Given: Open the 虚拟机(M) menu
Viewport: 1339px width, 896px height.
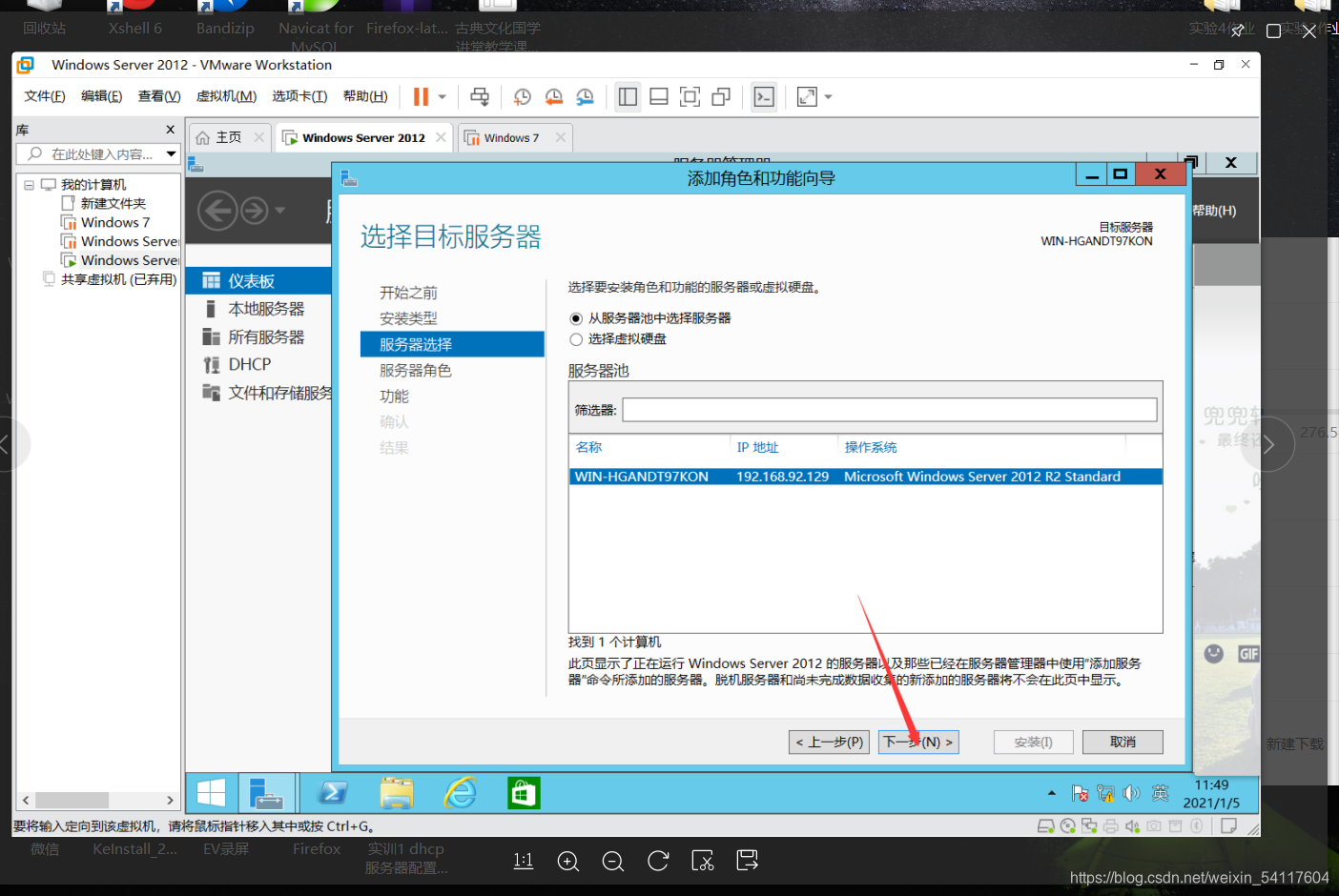Looking at the screenshot, I should click(226, 96).
